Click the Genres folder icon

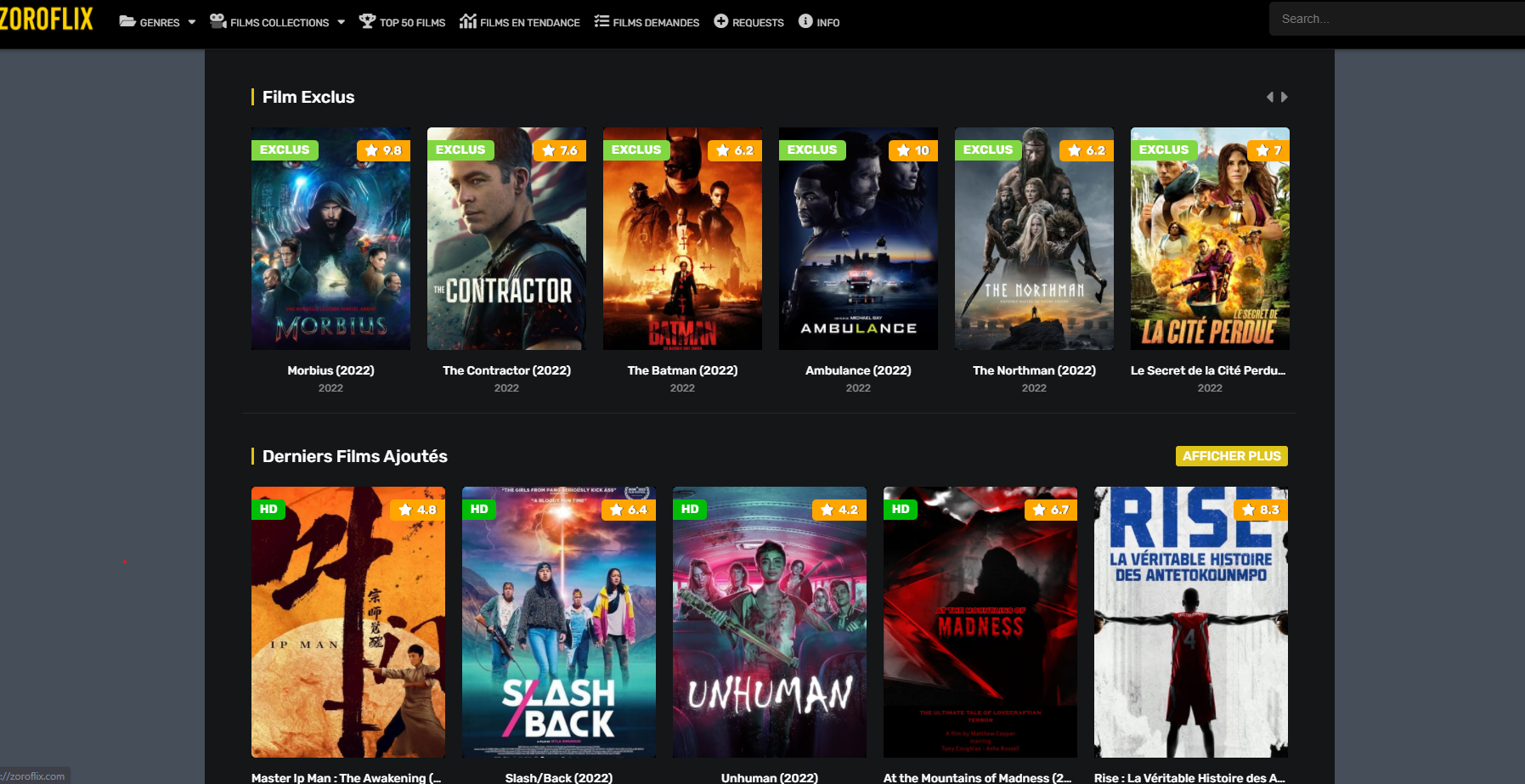tap(127, 21)
